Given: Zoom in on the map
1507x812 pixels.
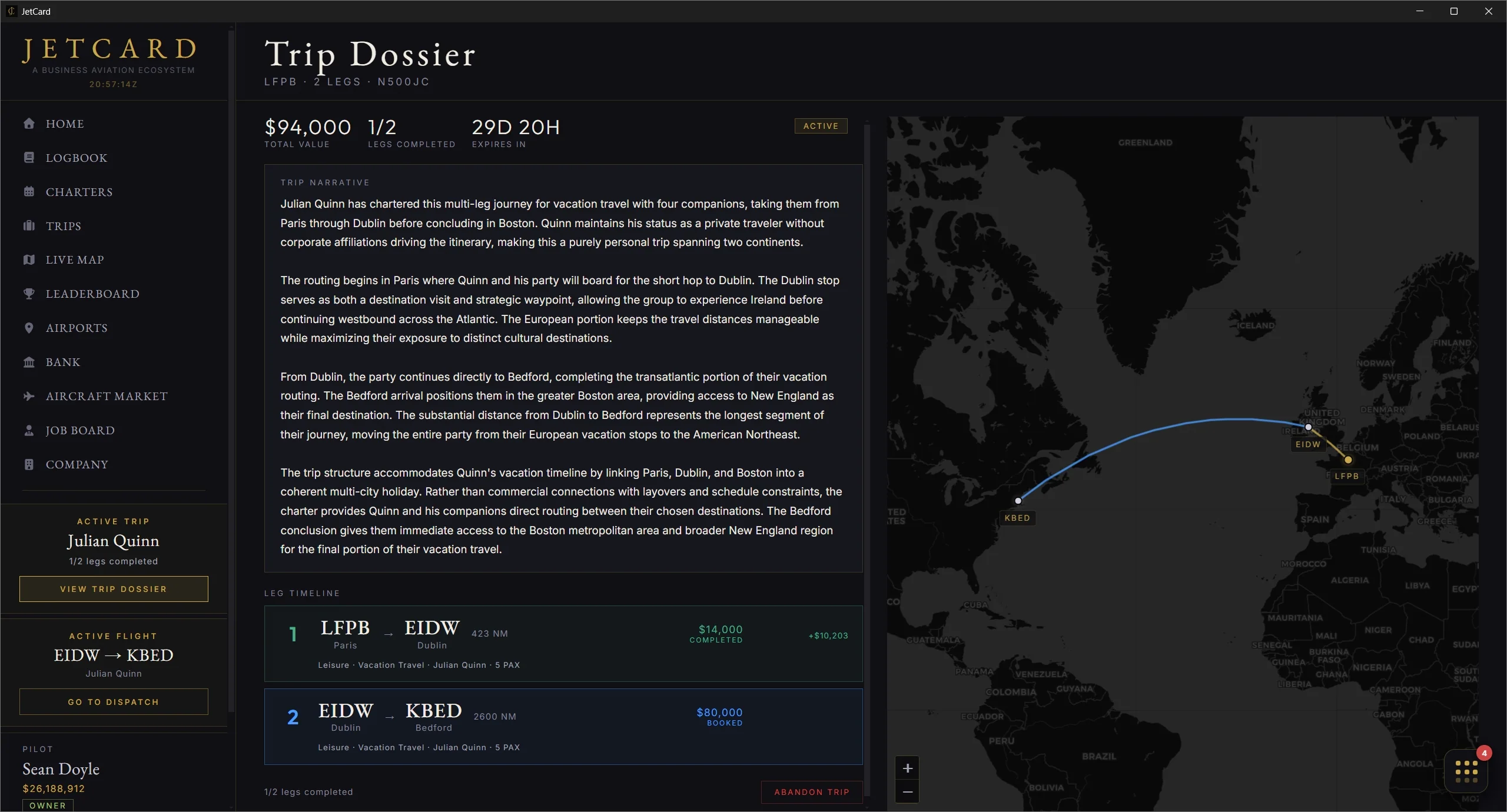Looking at the screenshot, I should 907,768.
